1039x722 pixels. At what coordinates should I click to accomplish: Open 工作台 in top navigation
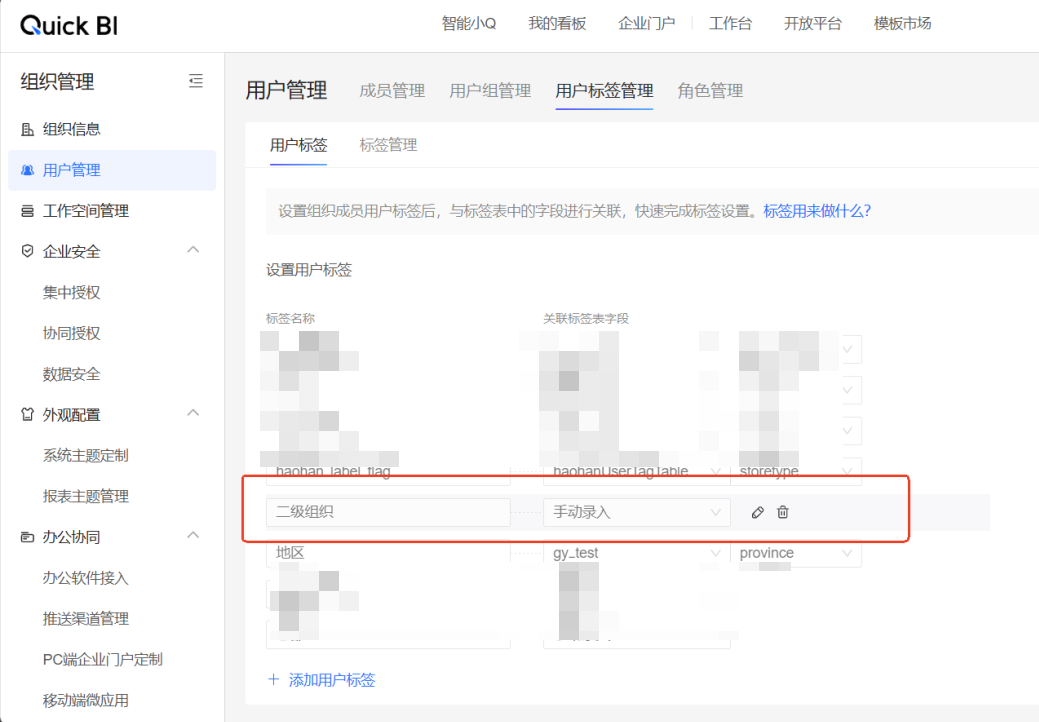coord(730,24)
